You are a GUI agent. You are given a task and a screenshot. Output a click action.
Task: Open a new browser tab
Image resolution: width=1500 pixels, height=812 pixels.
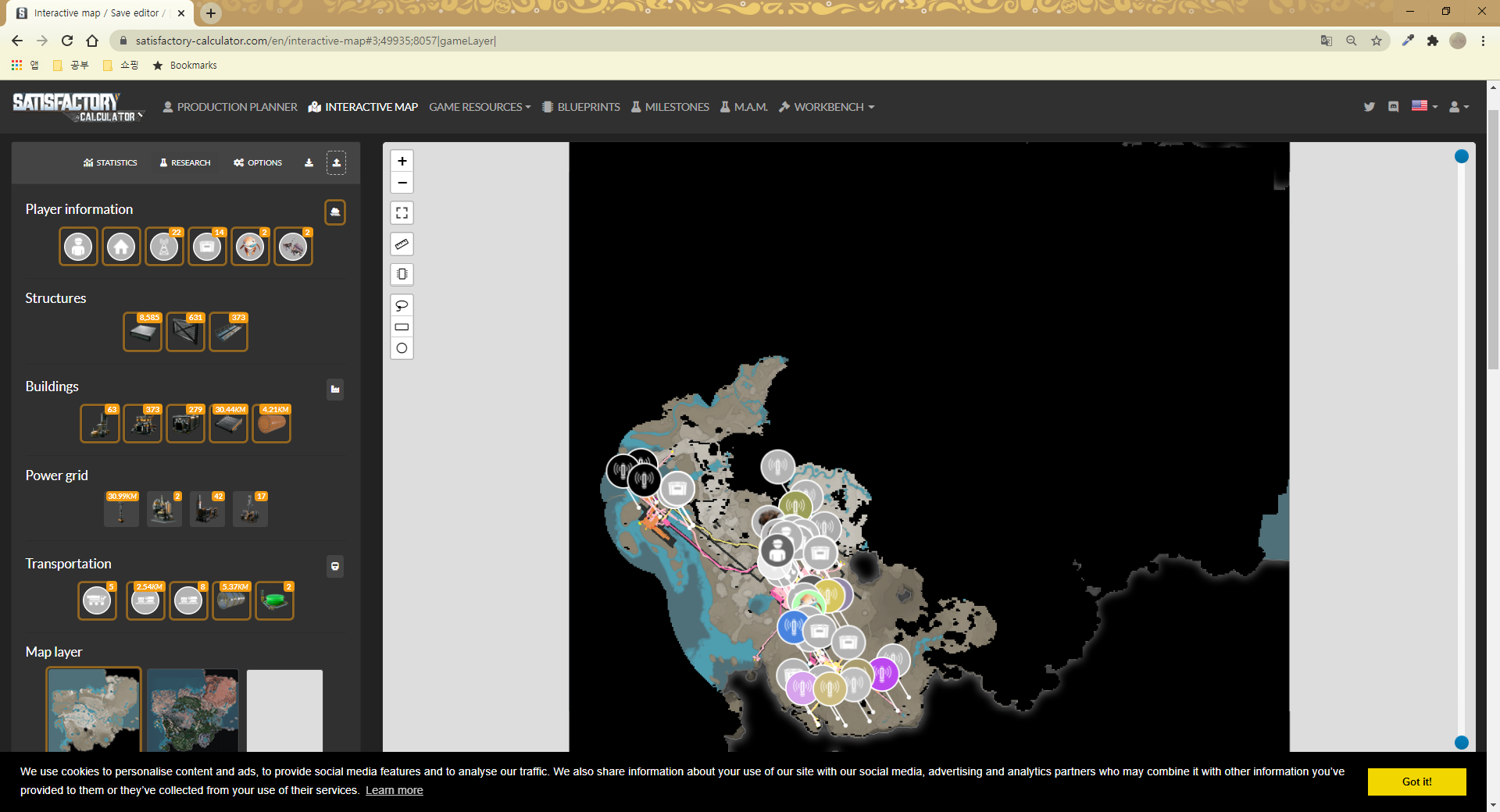[211, 13]
